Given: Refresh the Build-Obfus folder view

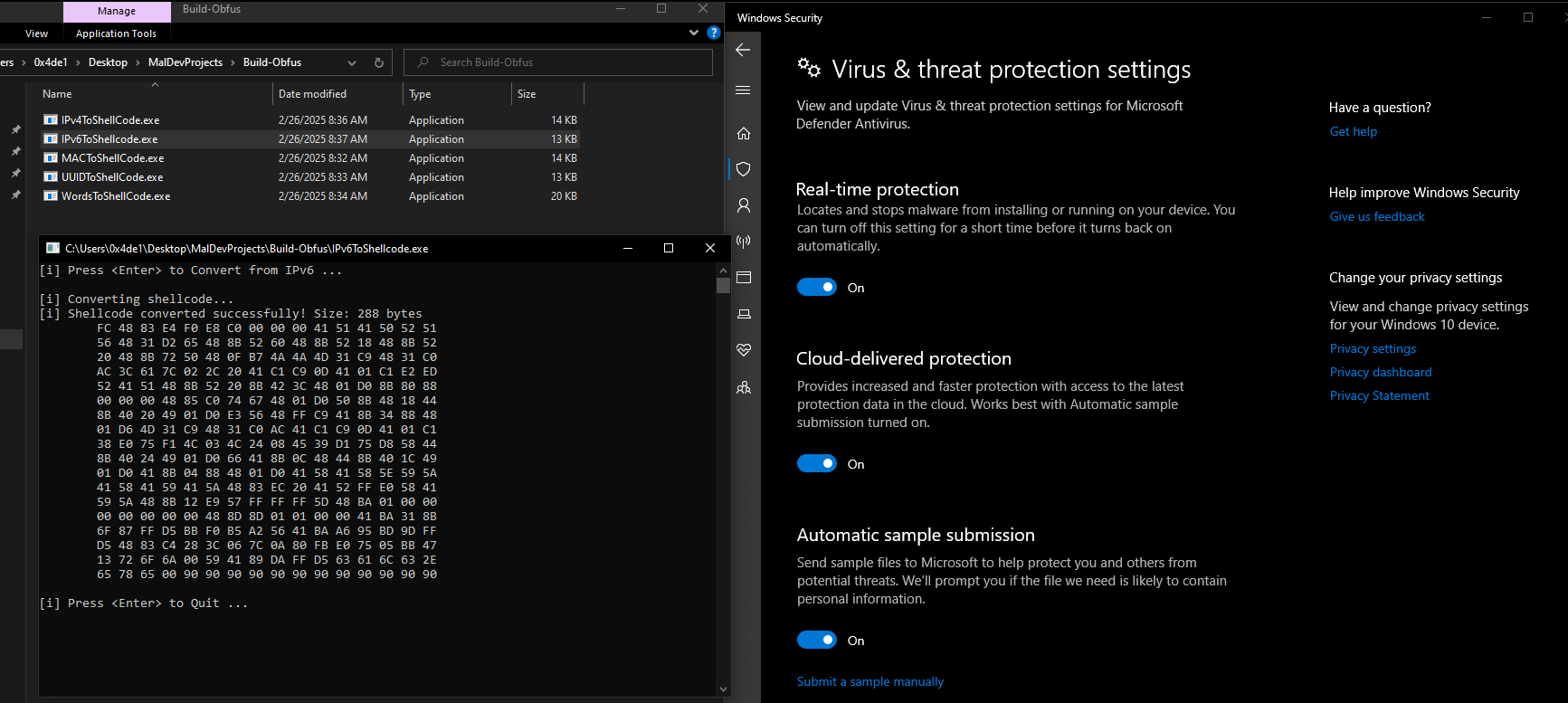Looking at the screenshot, I should click(x=379, y=62).
